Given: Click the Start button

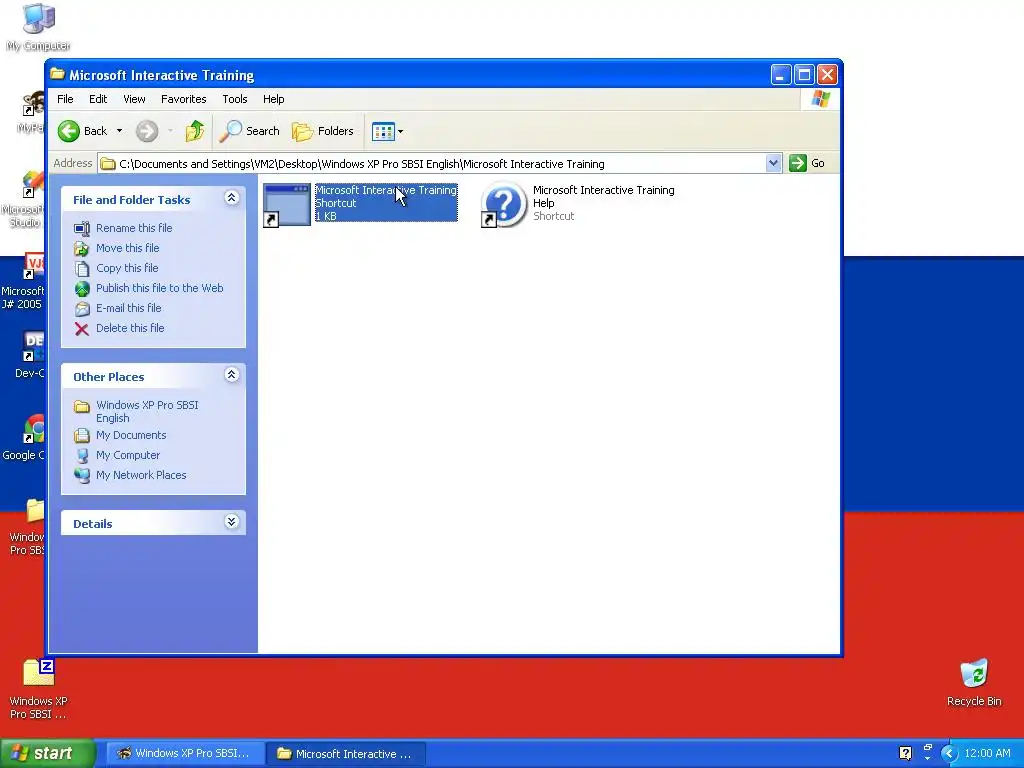Looking at the screenshot, I should (48, 753).
